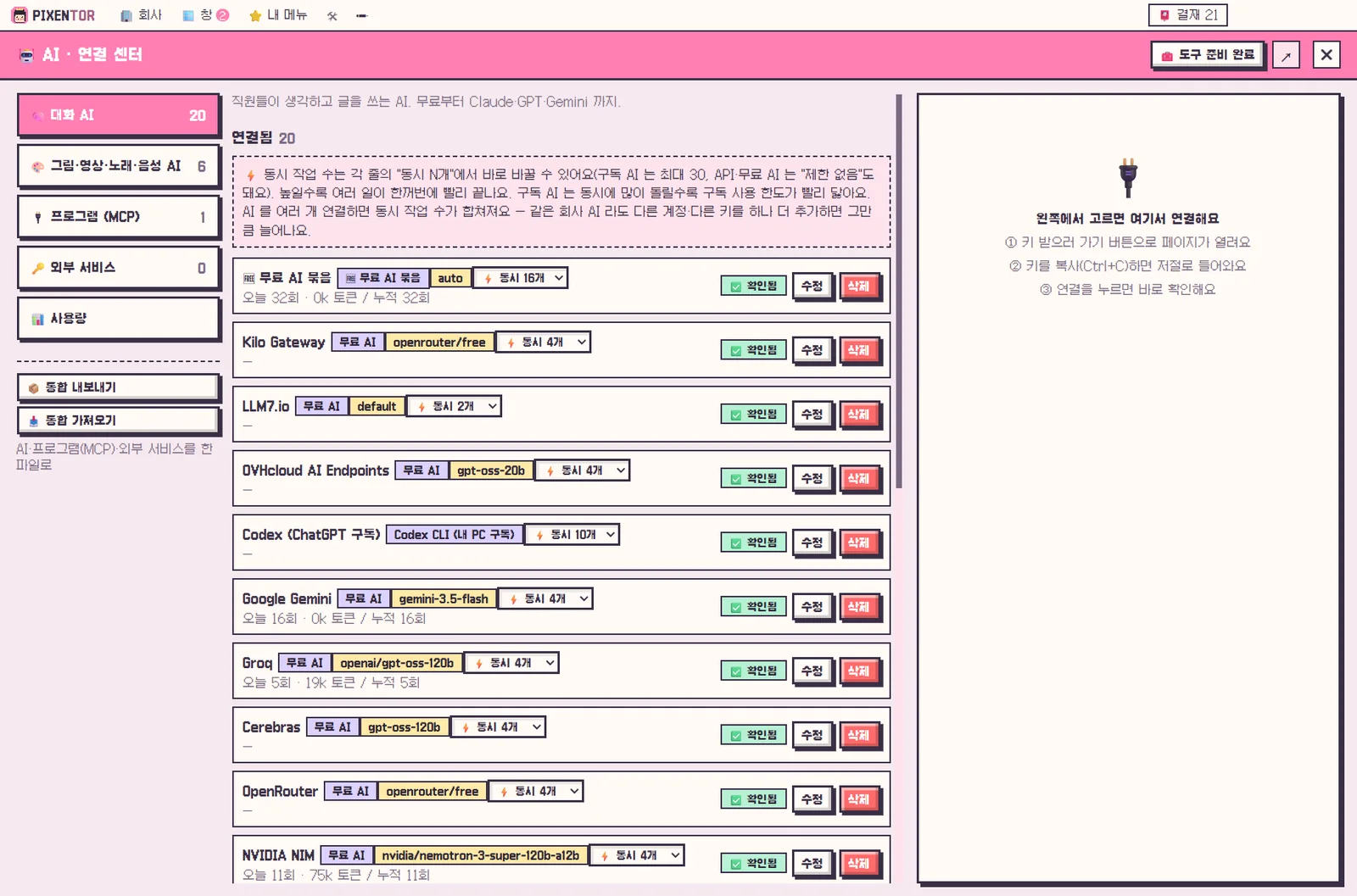
Task: Delete the 무료 AI 묶음 connection
Action: click(x=858, y=287)
